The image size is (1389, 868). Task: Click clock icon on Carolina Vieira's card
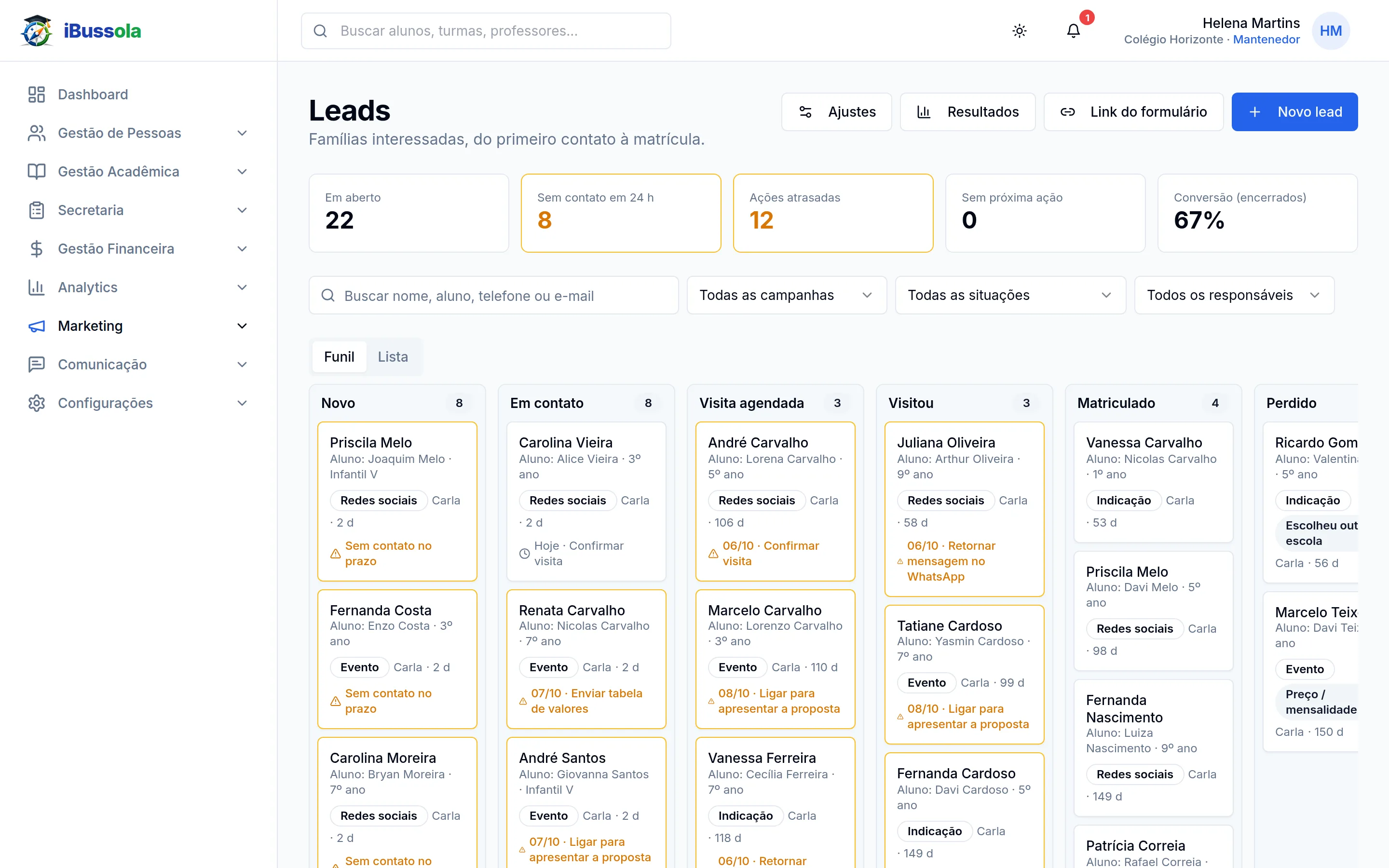coord(525,554)
